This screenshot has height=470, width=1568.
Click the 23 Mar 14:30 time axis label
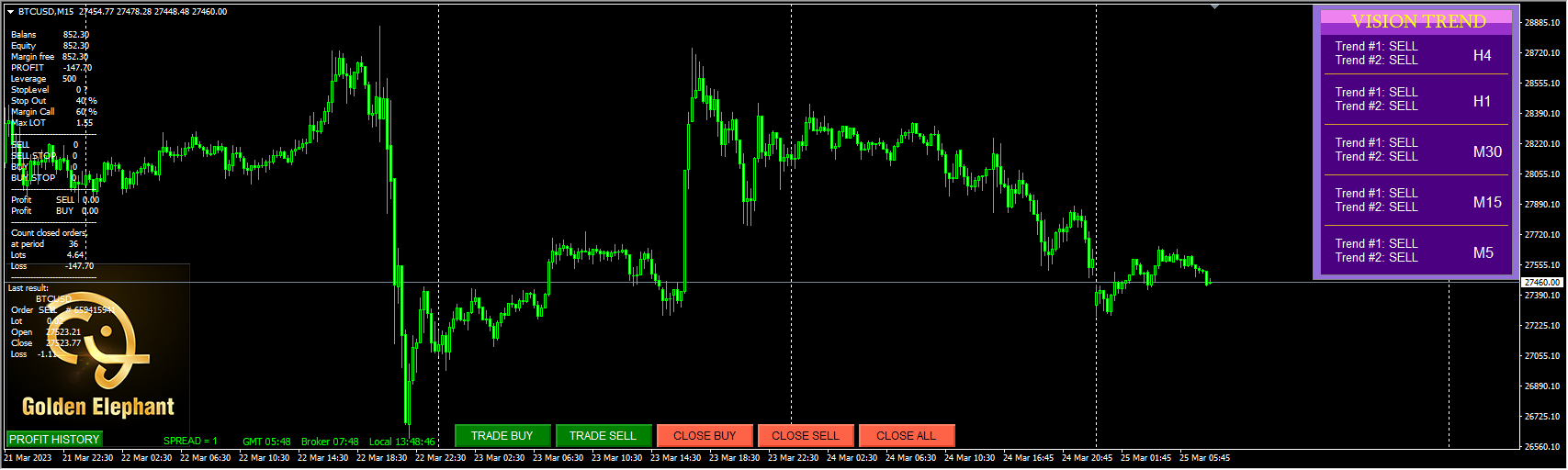click(x=675, y=457)
